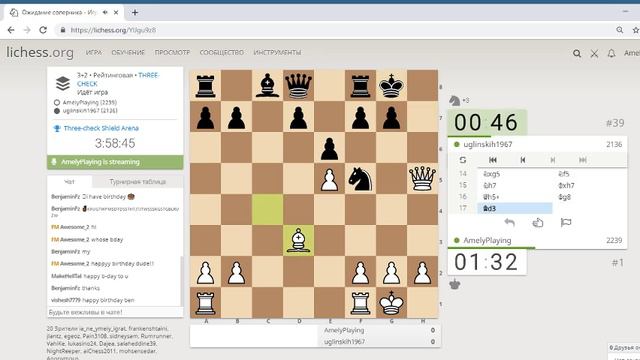The image size is (640, 360).
Task: Step forward one move button
Action: point(553,160)
